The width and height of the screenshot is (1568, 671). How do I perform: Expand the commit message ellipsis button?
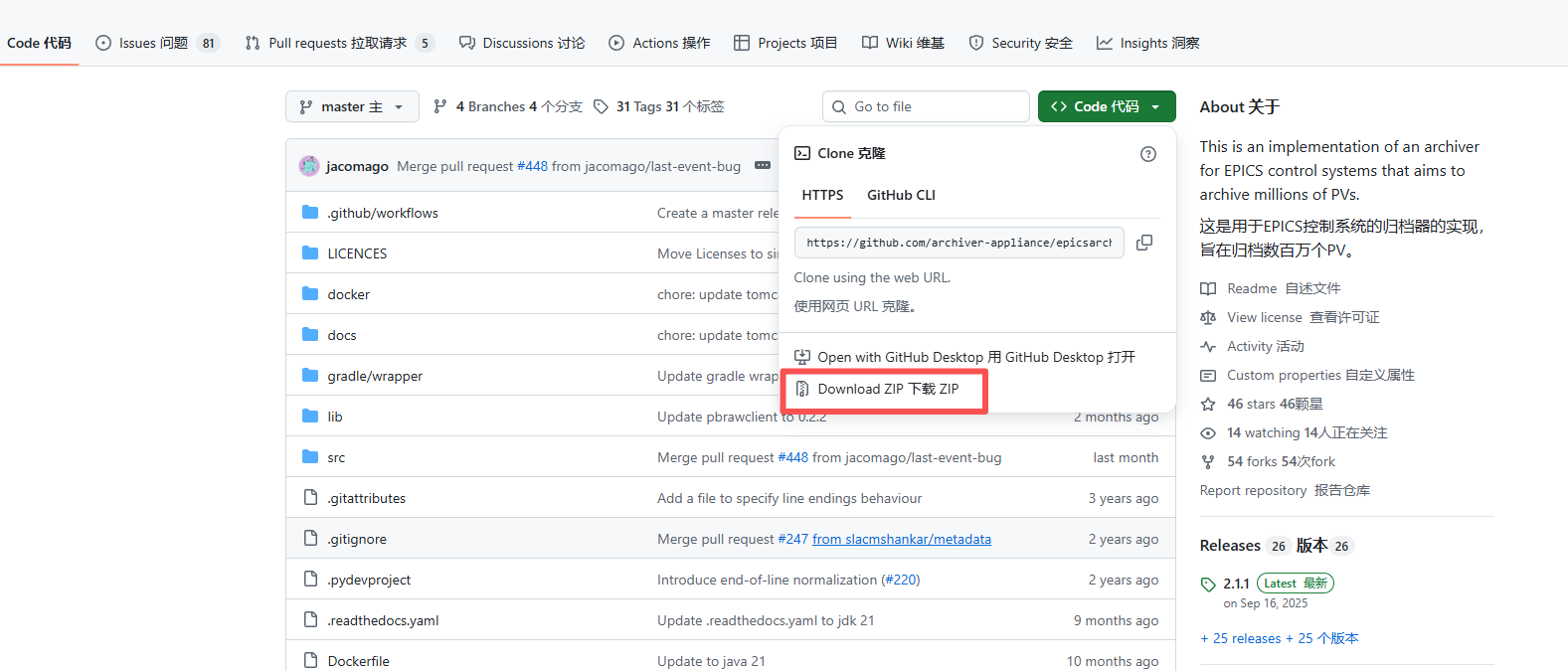click(763, 166)
